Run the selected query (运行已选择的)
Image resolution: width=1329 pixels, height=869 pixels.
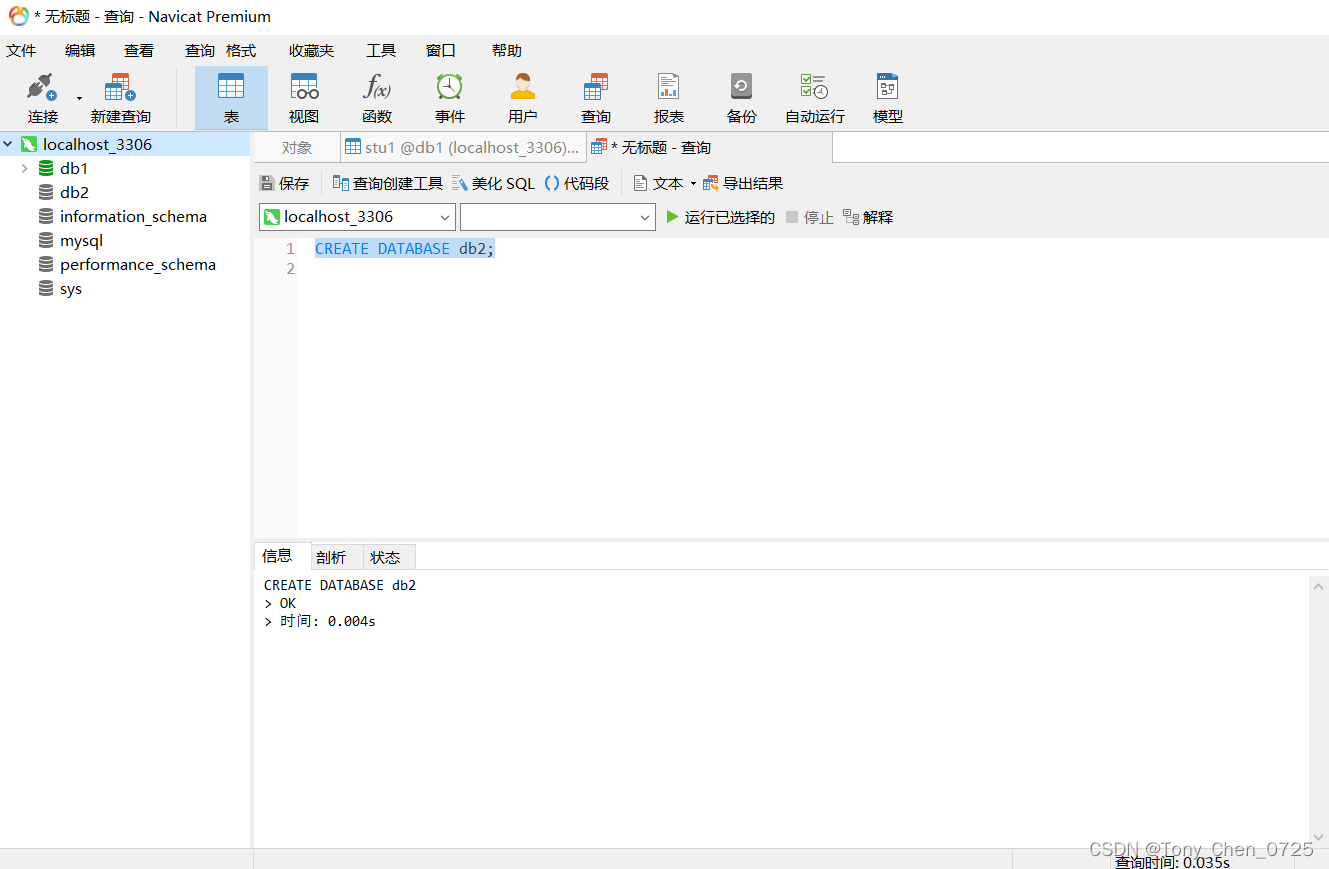click(720, 217)
